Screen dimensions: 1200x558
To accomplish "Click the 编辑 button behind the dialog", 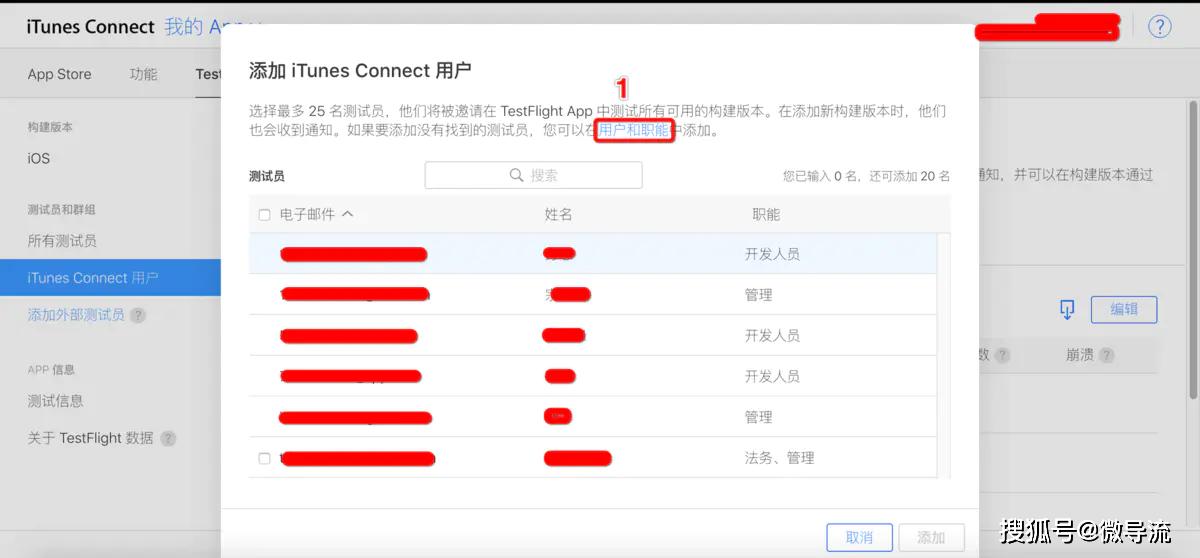I will coord(1124,310).
